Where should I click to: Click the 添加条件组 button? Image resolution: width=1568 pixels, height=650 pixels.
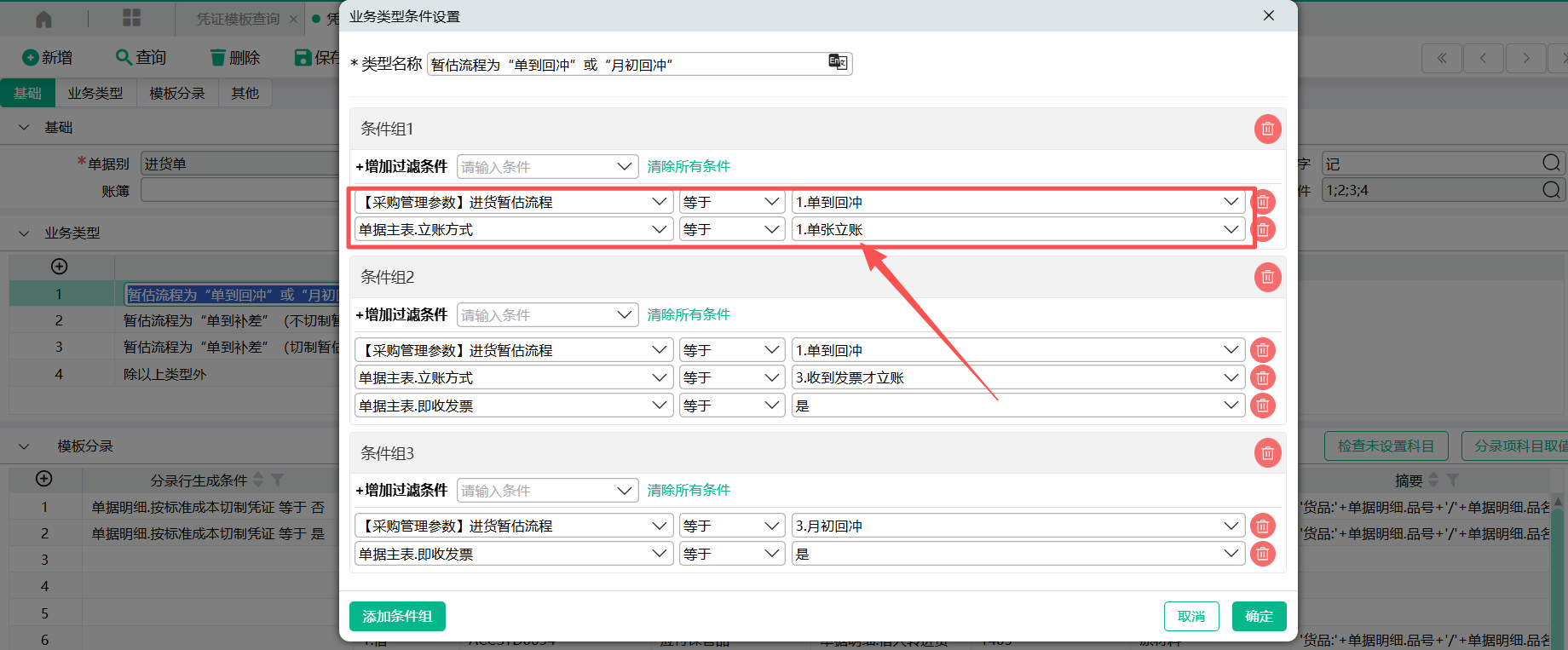point(397,616)
